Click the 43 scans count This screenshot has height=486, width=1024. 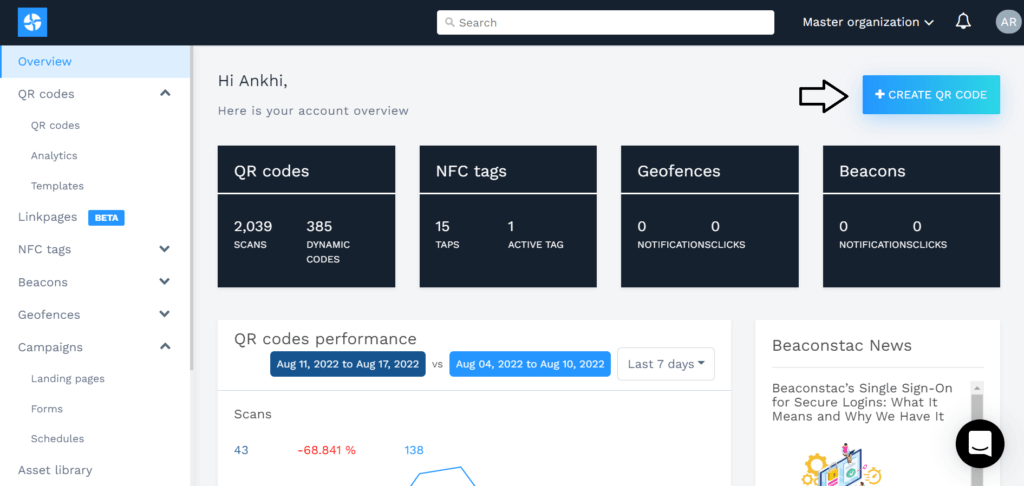[x=241, y=450]
